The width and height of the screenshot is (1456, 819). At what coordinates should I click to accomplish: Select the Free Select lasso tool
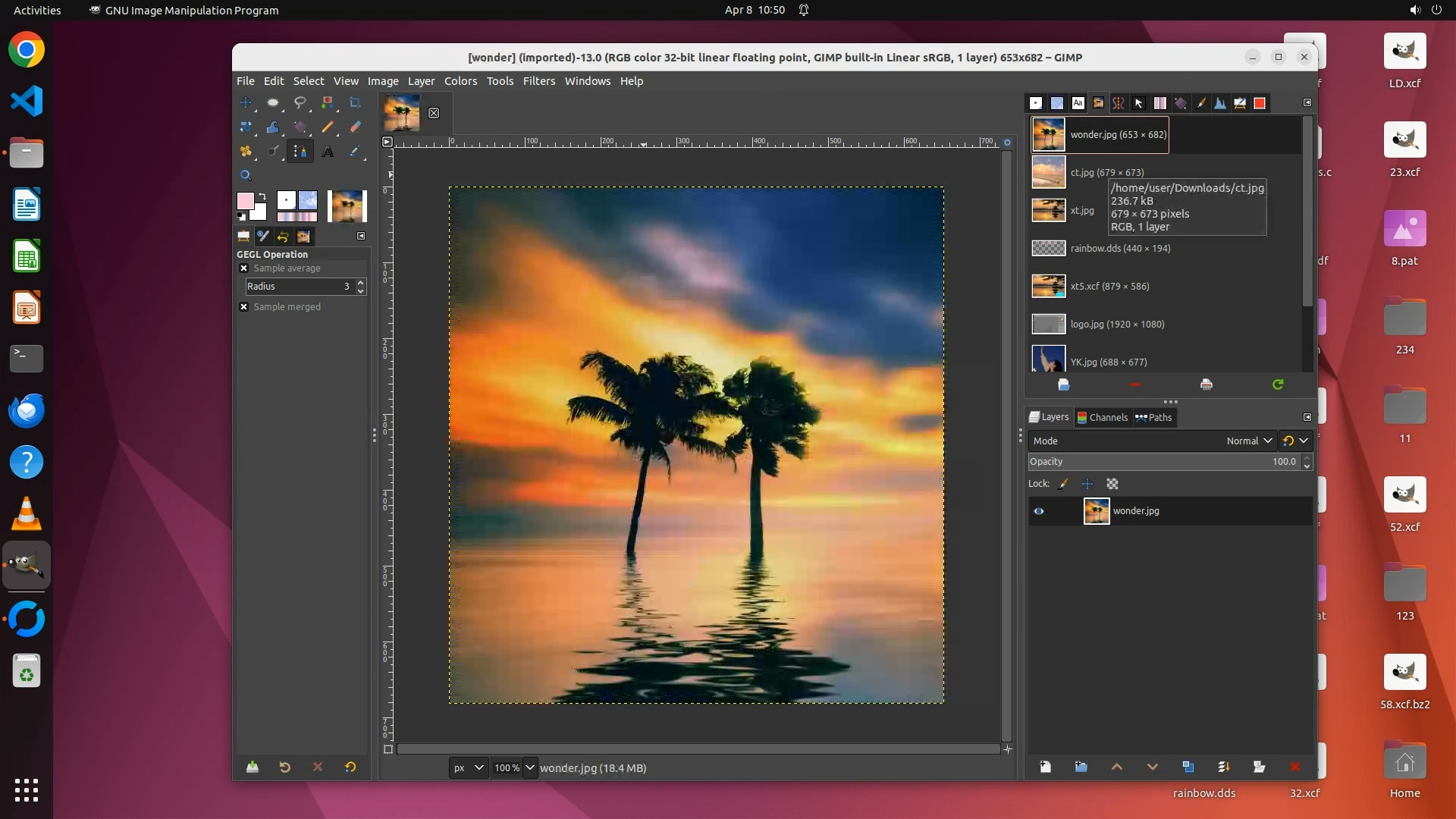pyautogui.click(x=300, y=102)
